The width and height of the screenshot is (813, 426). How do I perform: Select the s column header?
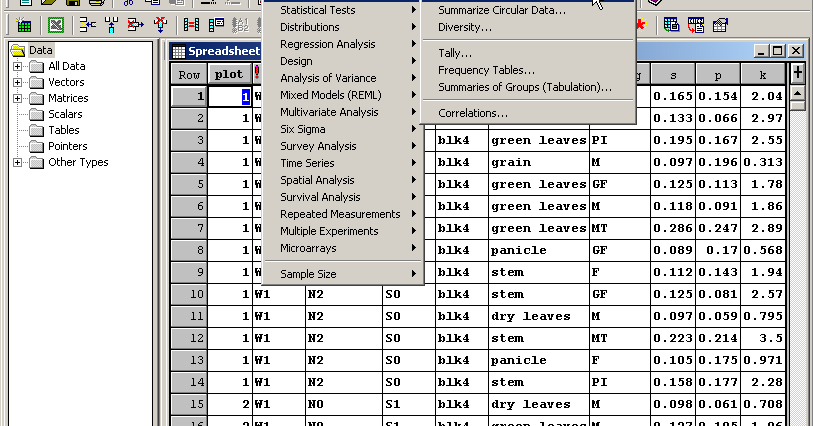(672, 74)
